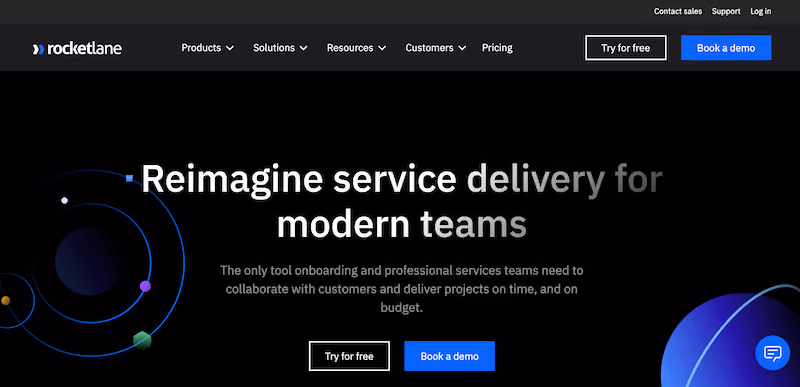Open the chat widget icon
Screen dimensions: 800x387
point(772,353)
